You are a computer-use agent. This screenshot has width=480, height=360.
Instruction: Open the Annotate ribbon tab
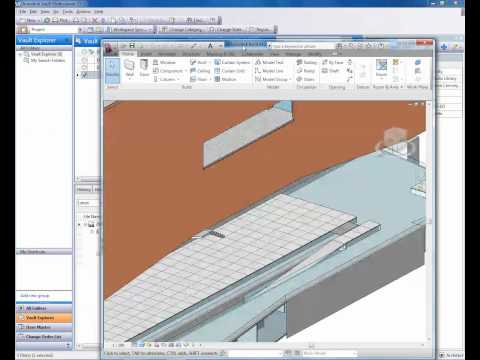coord(167,54)
